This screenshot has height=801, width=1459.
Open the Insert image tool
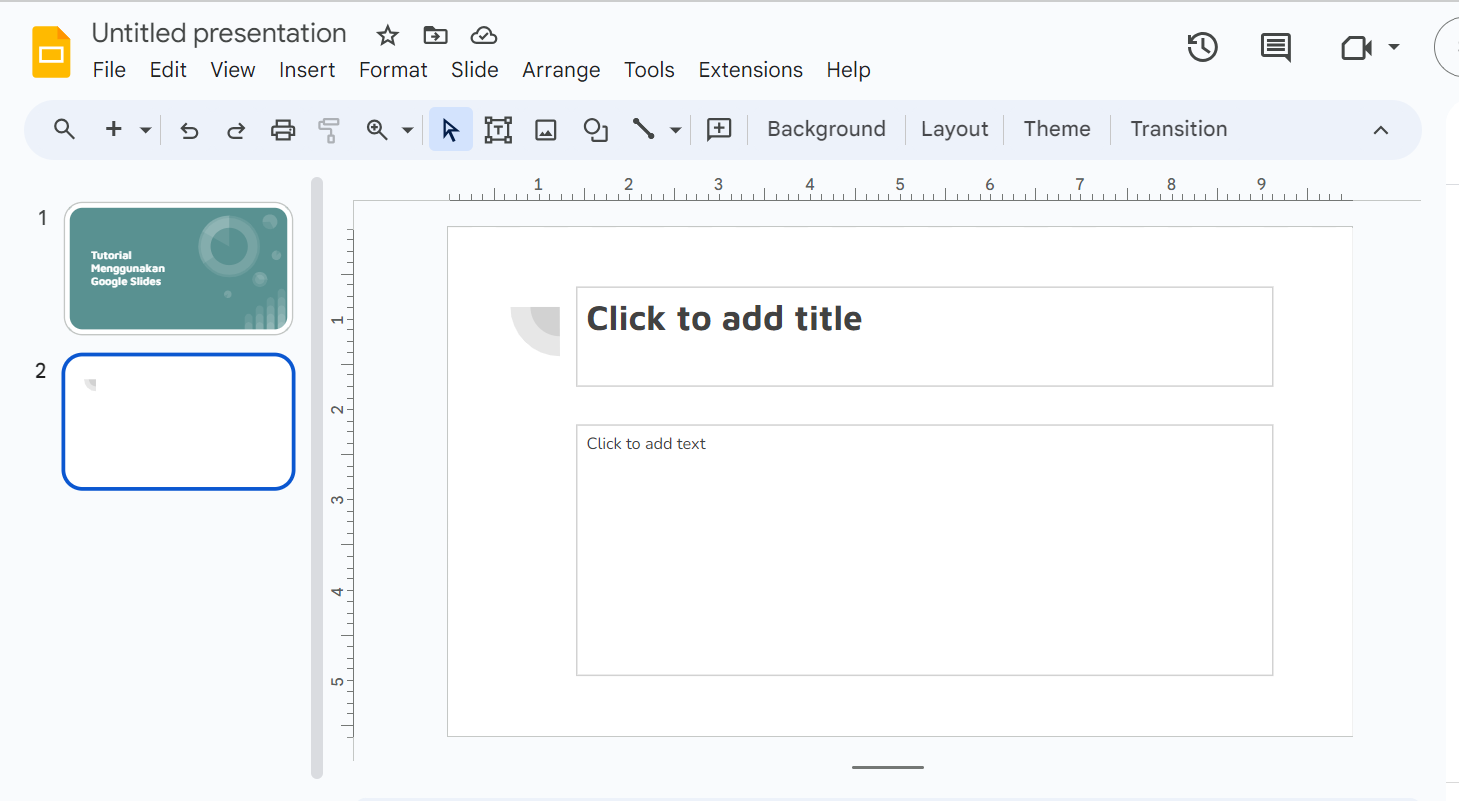point(545,129)
